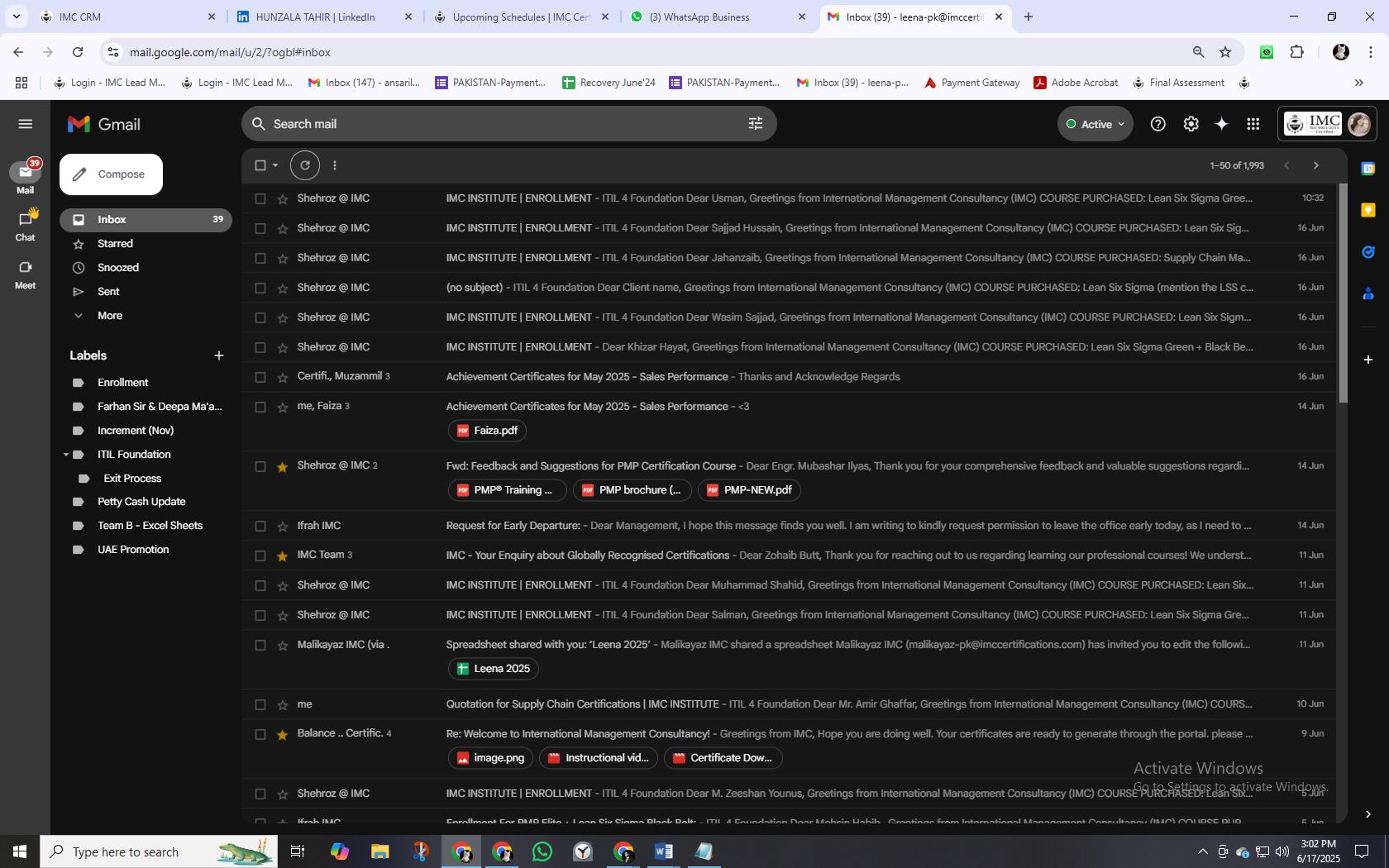Reload the page in Chrome
Viewport: 1389px width, 868px height.
click(78, 52)
